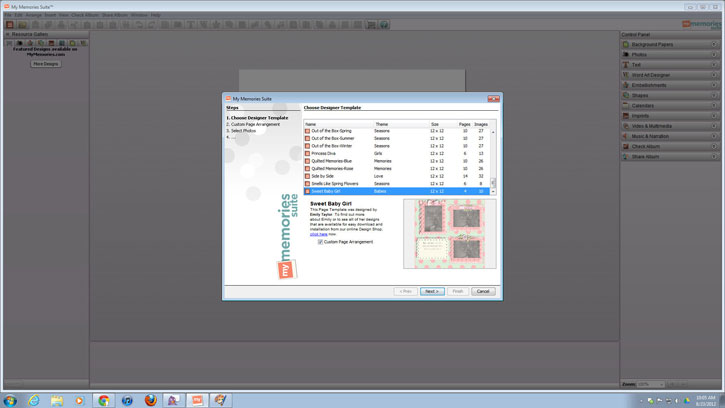The height and width of the screenshot is (408, 725).
Task: Select the Smells Like Spring Flowers template
Action: [x=397, y=184]
